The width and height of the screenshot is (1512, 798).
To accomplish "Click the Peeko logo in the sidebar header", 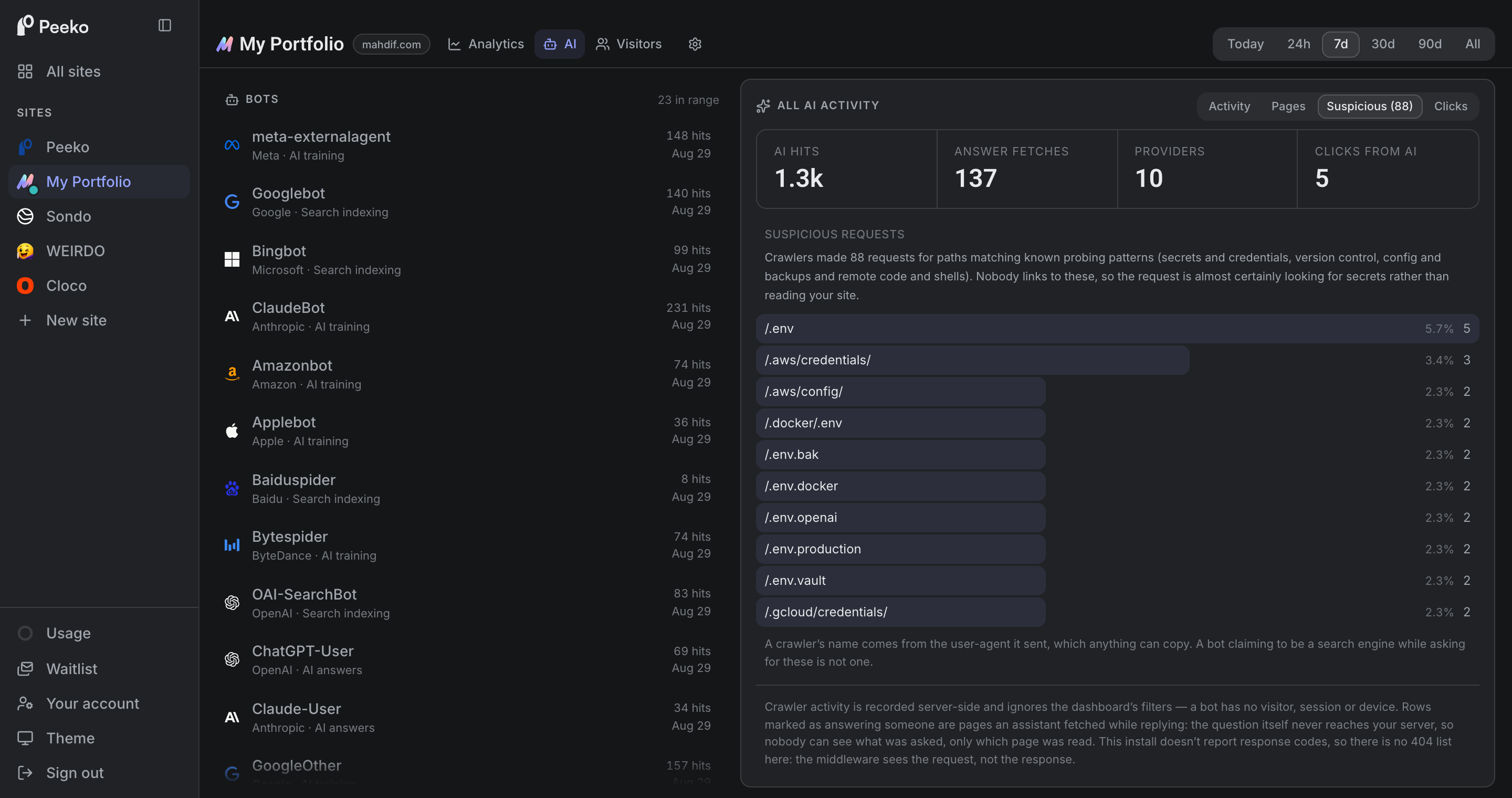I will coord(53,26).
